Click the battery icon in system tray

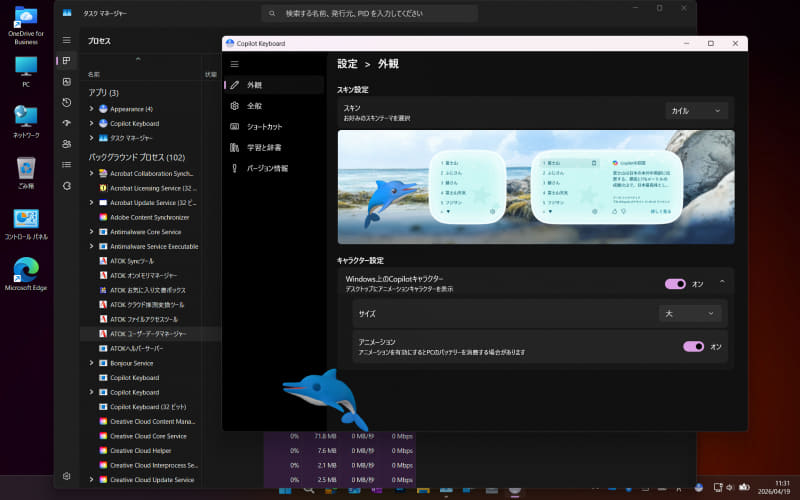point(744,487)
